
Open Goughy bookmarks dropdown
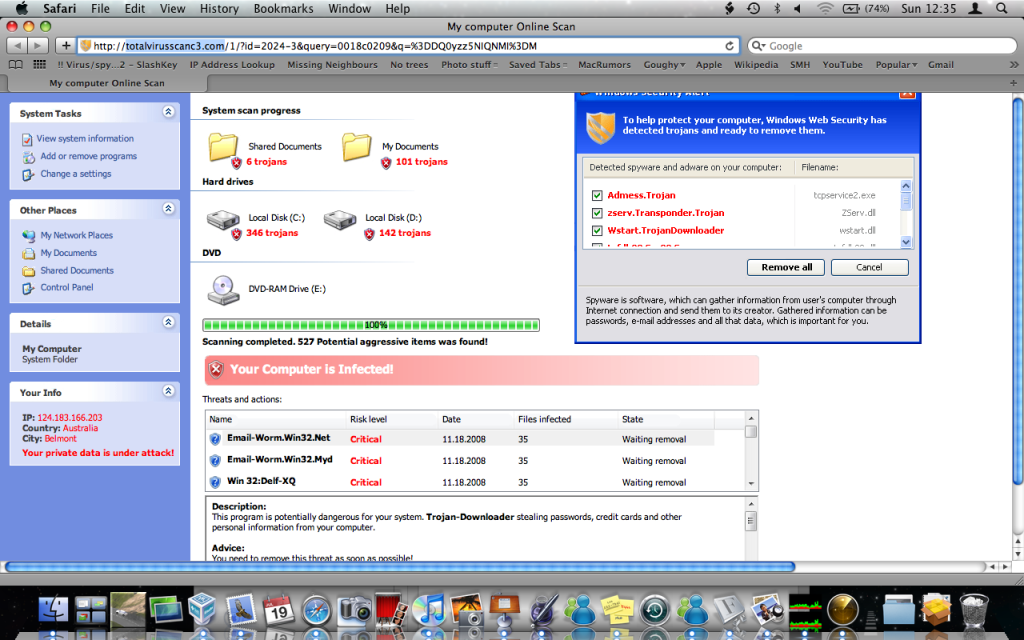pos(664,65)
